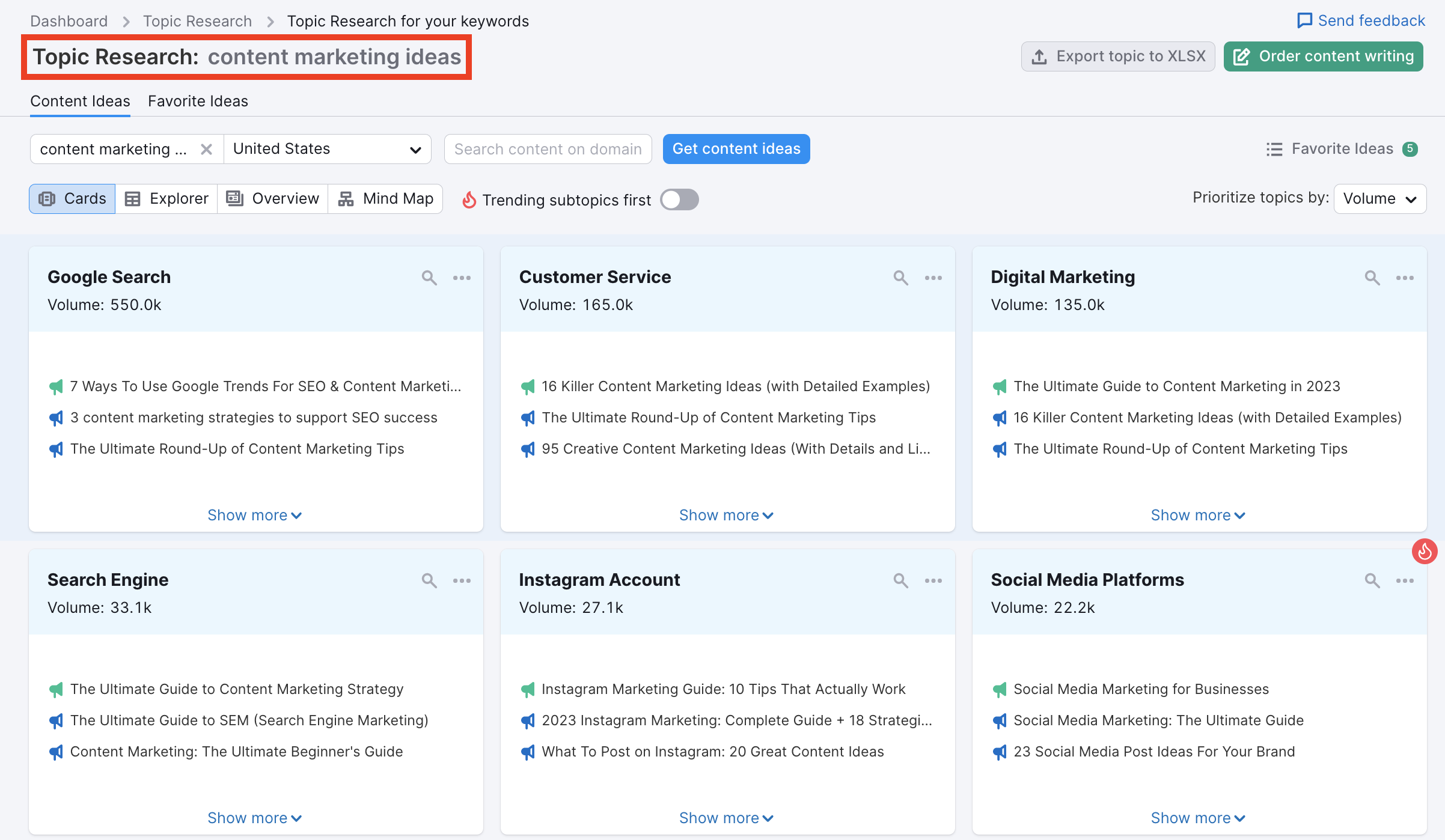
Task: Open the Prioritize topics by Volume dropdown
Action: tap(1380, 199)
